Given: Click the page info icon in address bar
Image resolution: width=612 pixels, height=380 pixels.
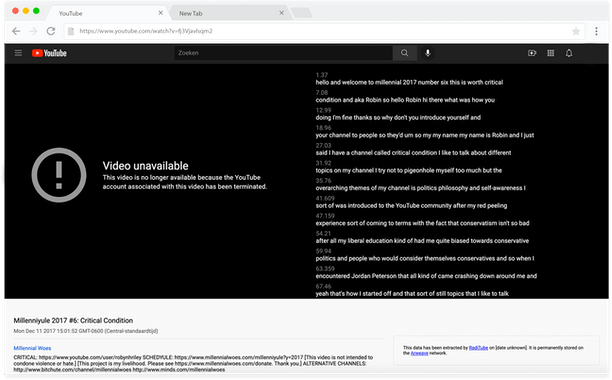Looking at the screenshot, I should point(71,31).
